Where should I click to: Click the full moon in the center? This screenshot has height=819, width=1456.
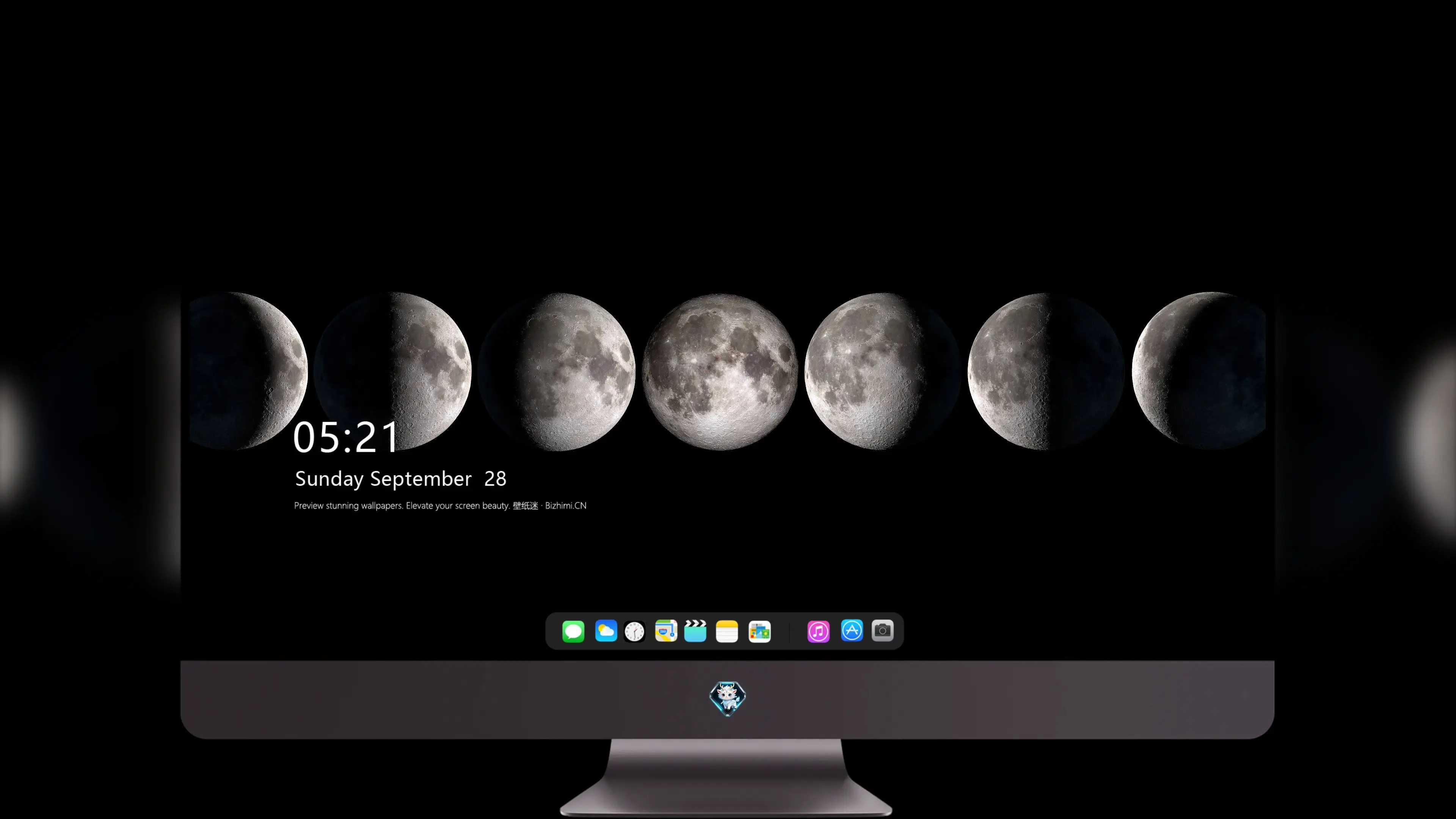point(720,372)
